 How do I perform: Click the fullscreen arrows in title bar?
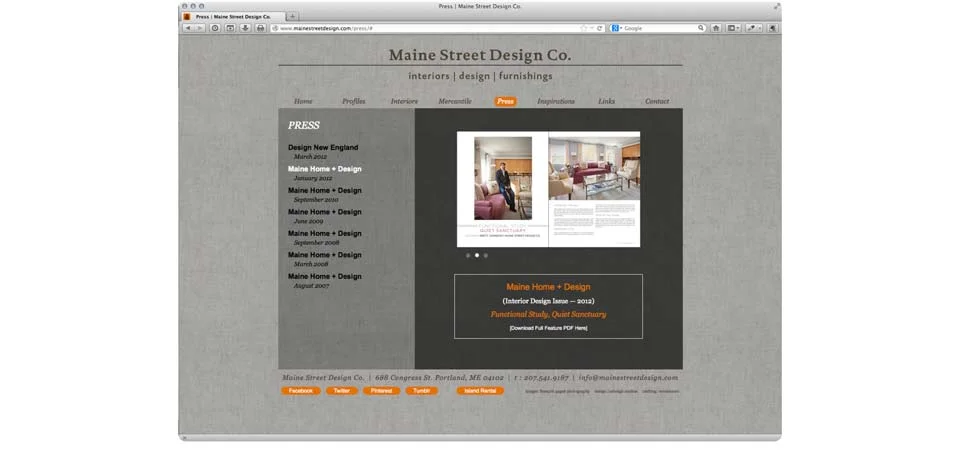coord(776,6)
